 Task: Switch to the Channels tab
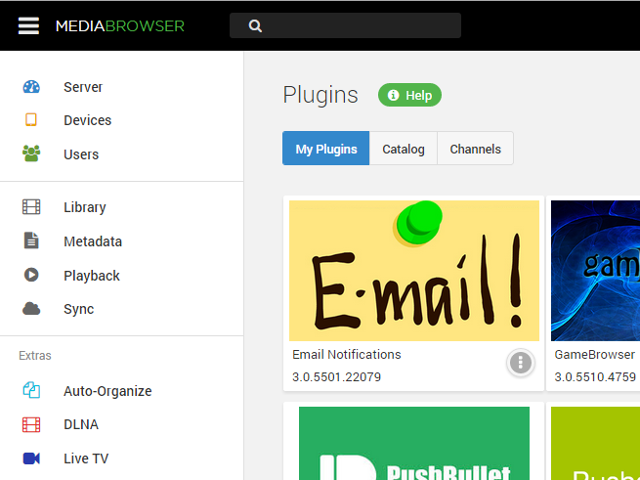point(475,148)
